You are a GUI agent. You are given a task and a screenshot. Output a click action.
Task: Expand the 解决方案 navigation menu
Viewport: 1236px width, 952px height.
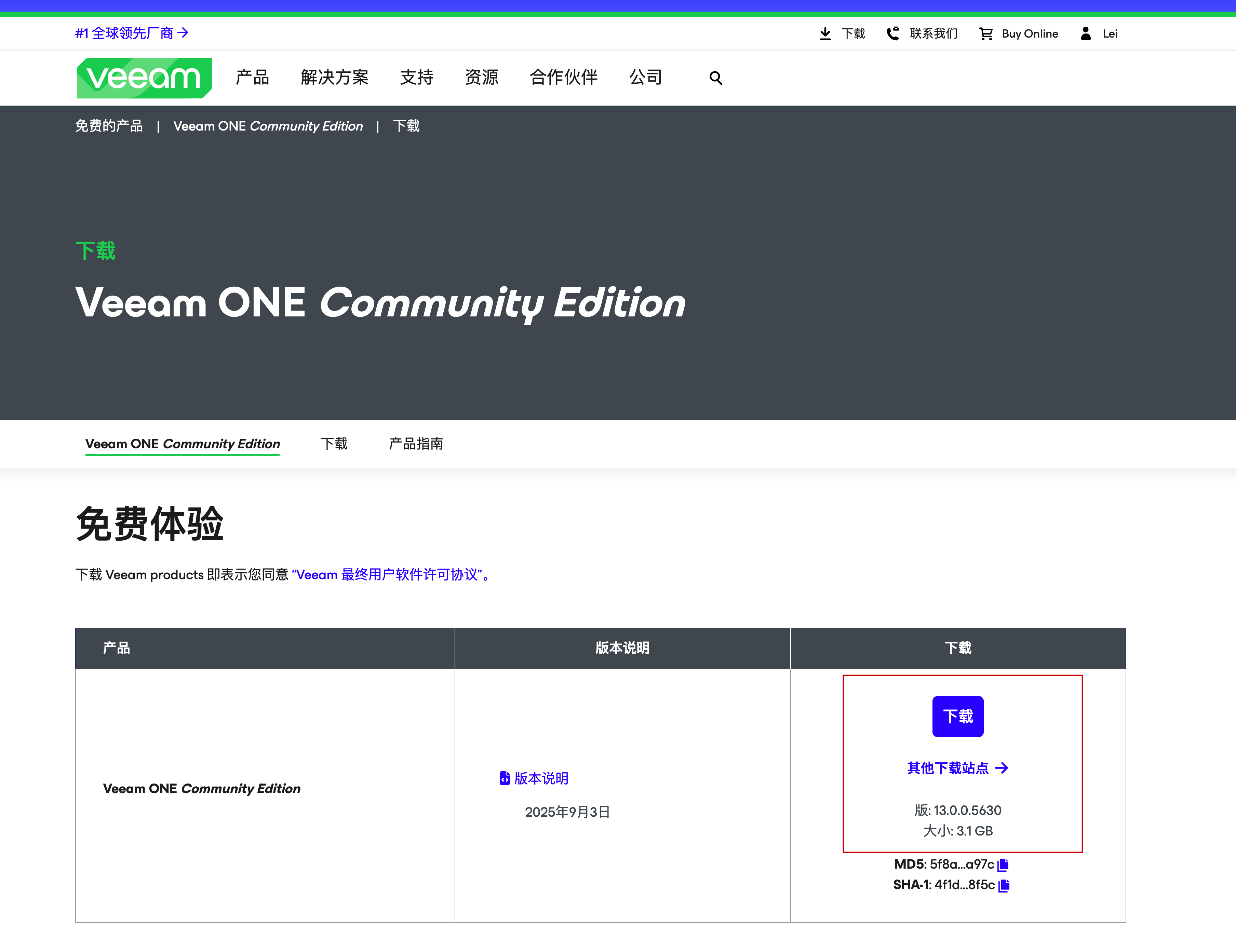coord(335,78)
